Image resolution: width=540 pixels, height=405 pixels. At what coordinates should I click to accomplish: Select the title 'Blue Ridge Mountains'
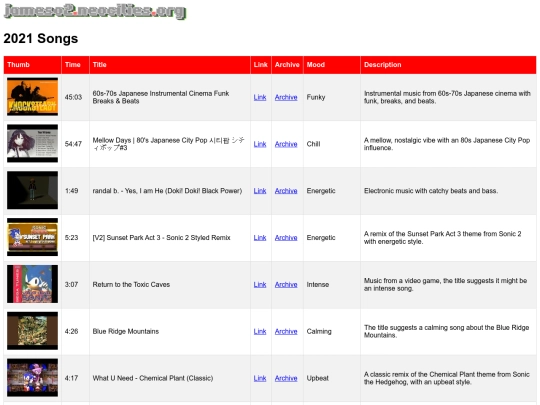pyautogui.click(x=126, y=331)
